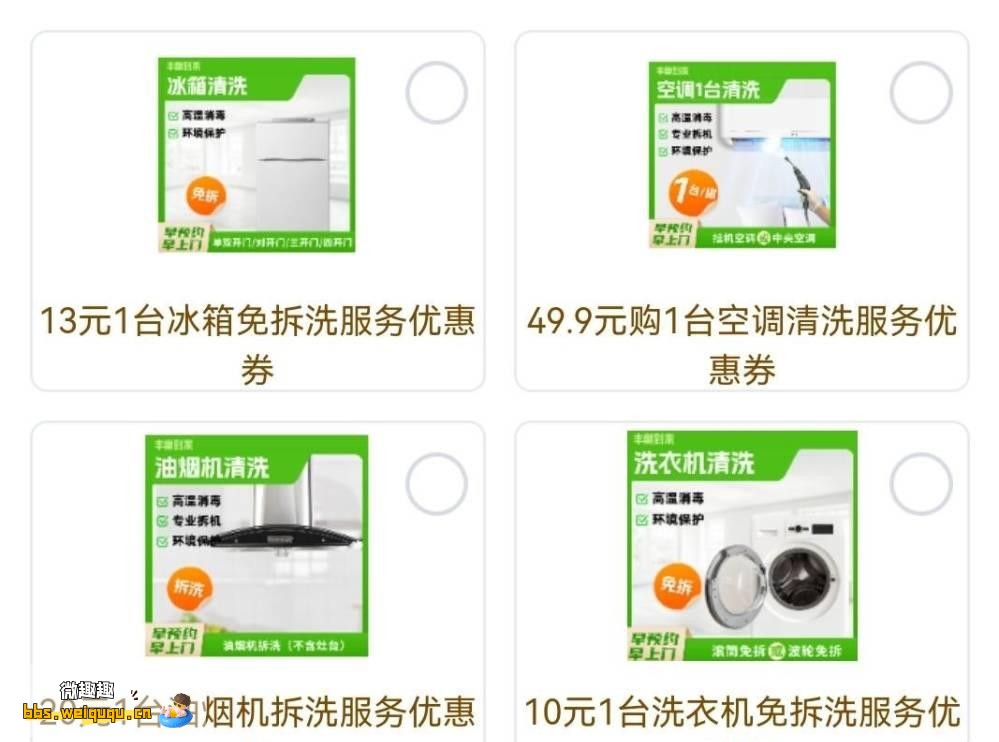Image resolution: width=999 pixels, height=742 pixels.
Task: Tap the 早预约早上门 tag on refrigerator image
Action: 183,239
